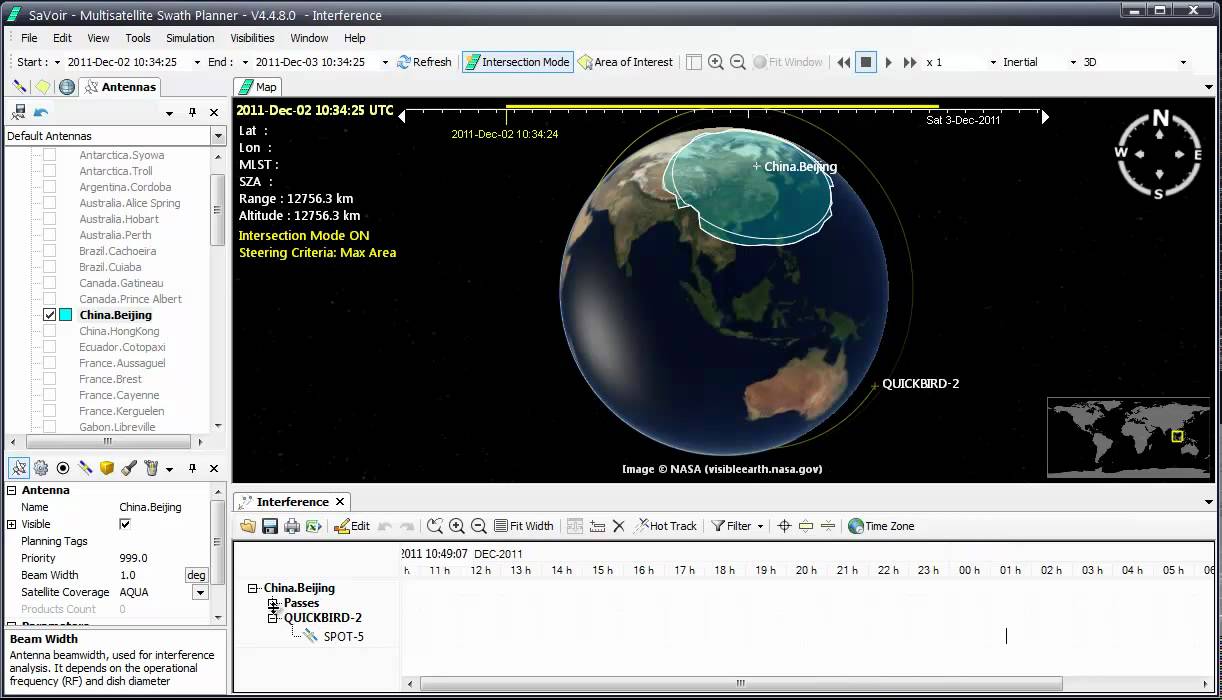Enable the France.Brest antenna checkbox
This screenshot has height=700, width=1222.
49,379
